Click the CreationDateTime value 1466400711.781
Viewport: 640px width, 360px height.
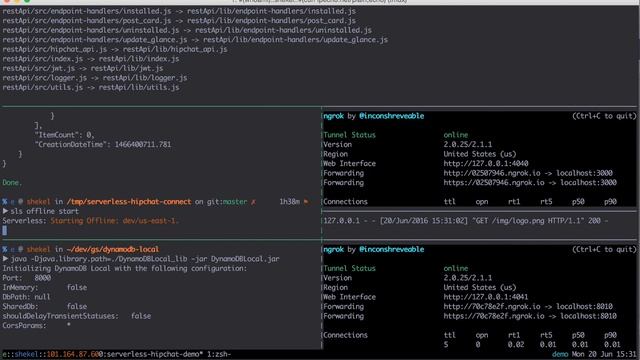point(143,144)
